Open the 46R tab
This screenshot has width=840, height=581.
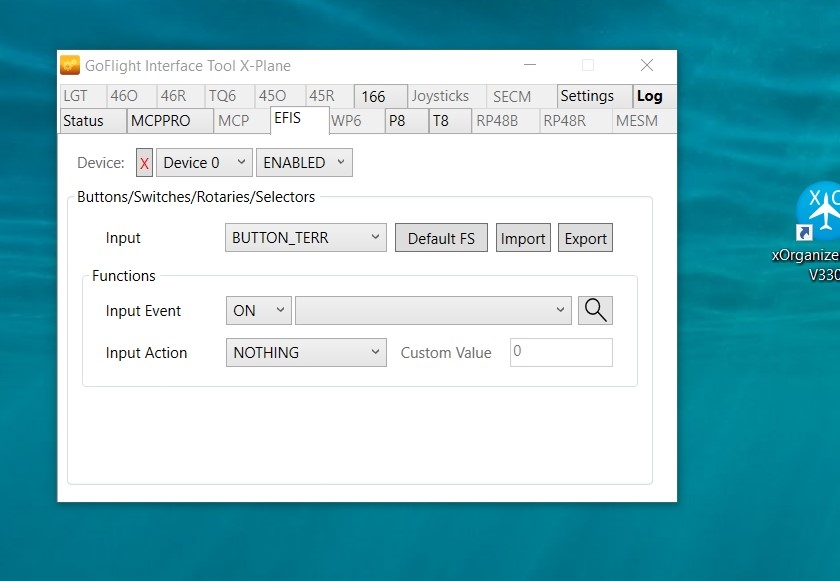(x=181, y=96)
